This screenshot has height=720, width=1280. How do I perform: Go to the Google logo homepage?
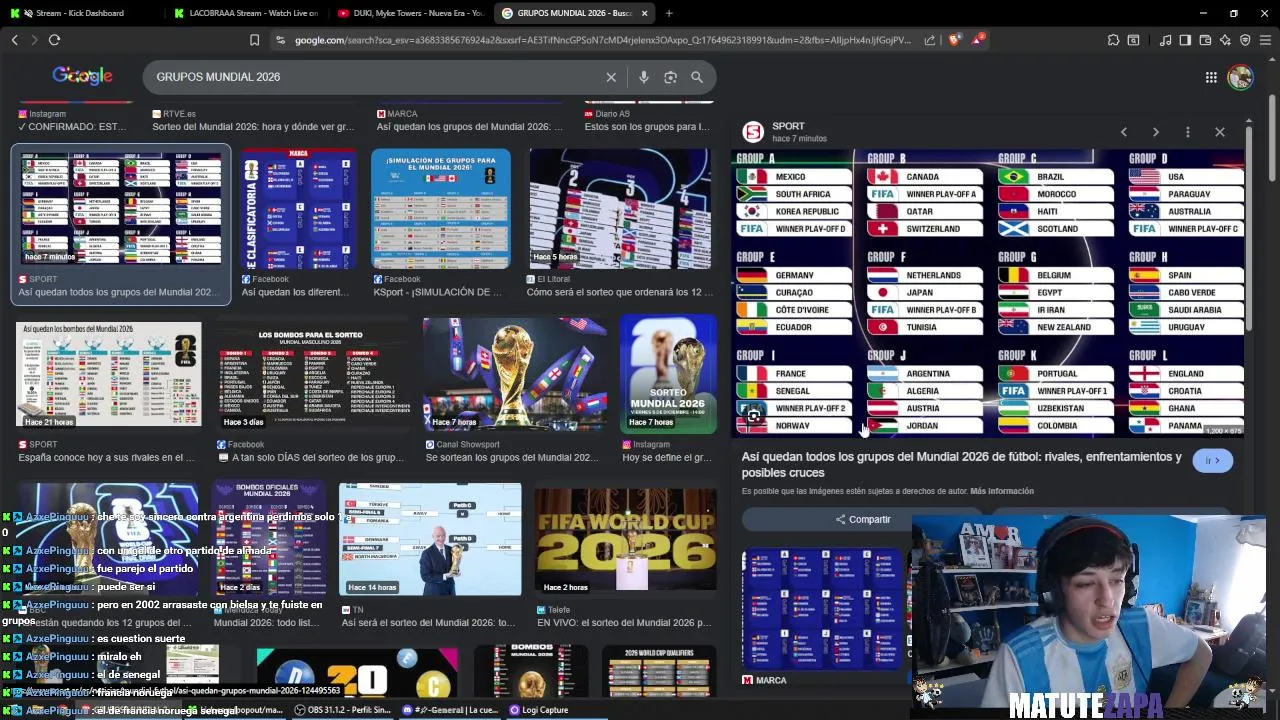pyautogui.click(x=82, y=76)
